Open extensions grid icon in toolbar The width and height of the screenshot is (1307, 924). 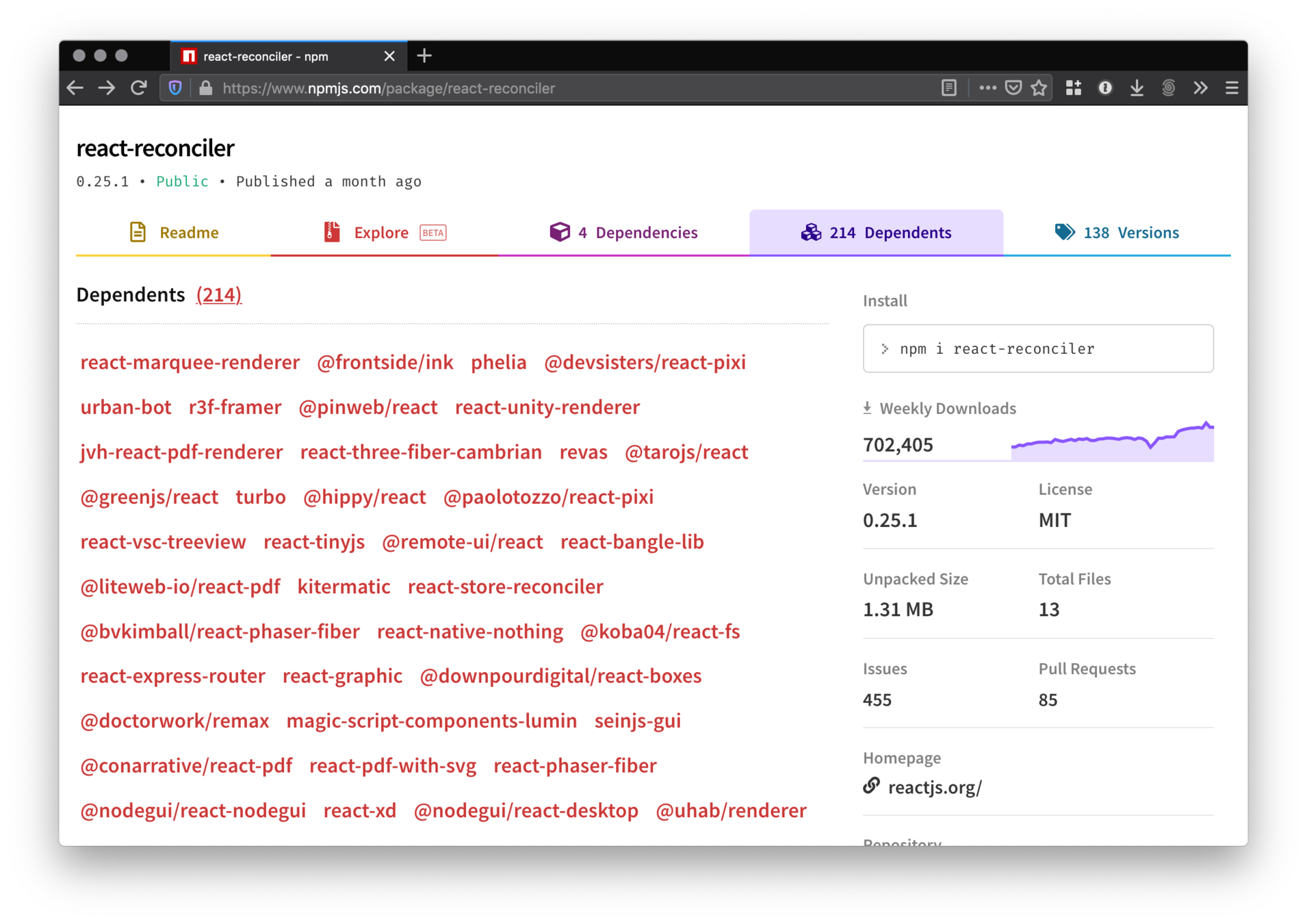point(1073,88)
